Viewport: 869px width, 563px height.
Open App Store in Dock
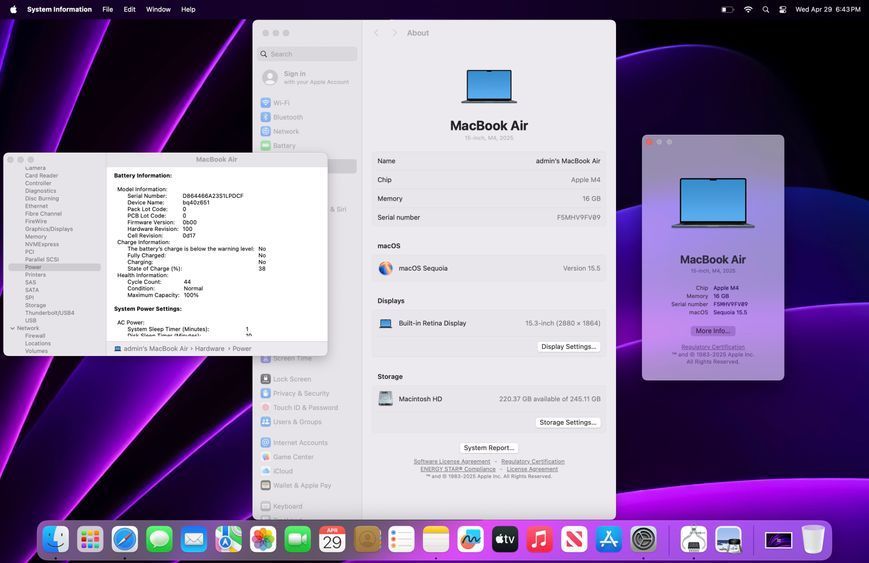(609, 539)
